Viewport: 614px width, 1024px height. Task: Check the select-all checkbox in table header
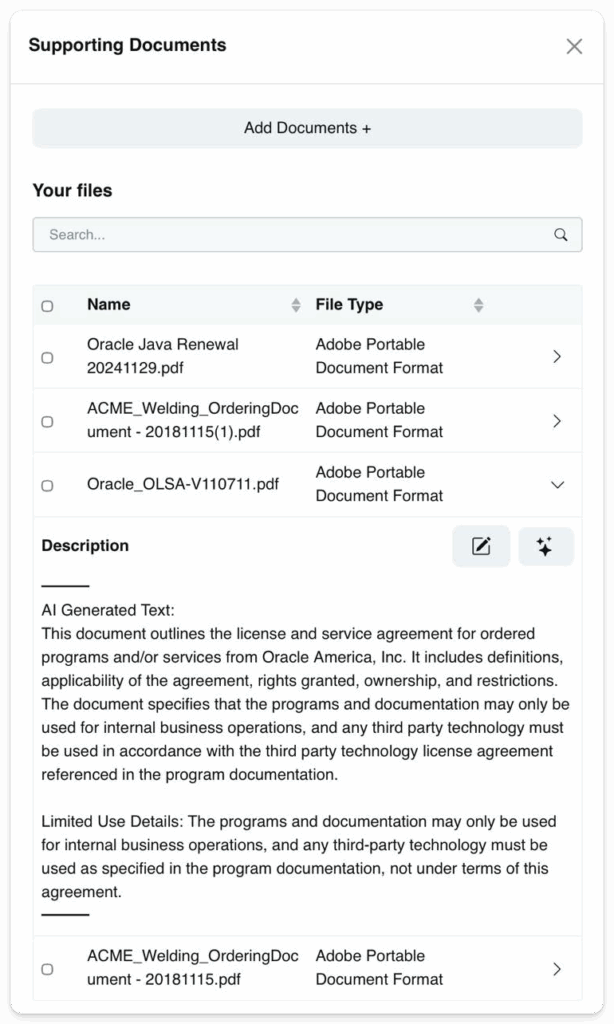pyautogui.click(x=47, y=305)
